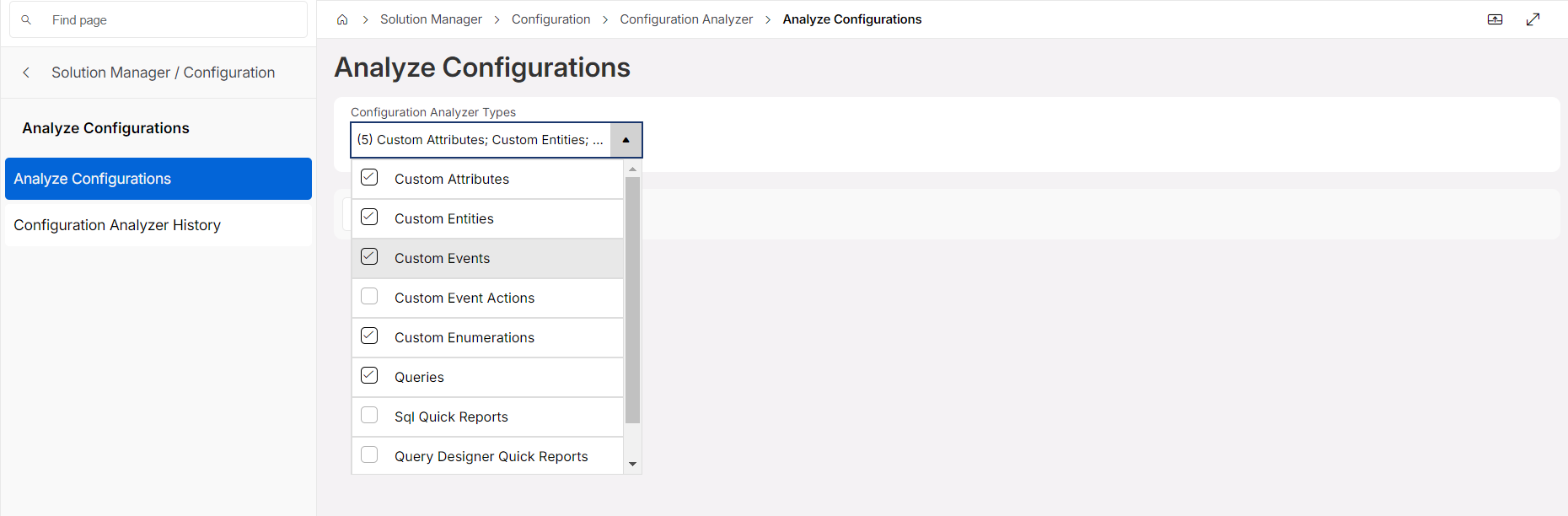Open Analyze Configurations sidebar item
The width and height of the screenshot is (1568, 516).
[x=158, y=179]
